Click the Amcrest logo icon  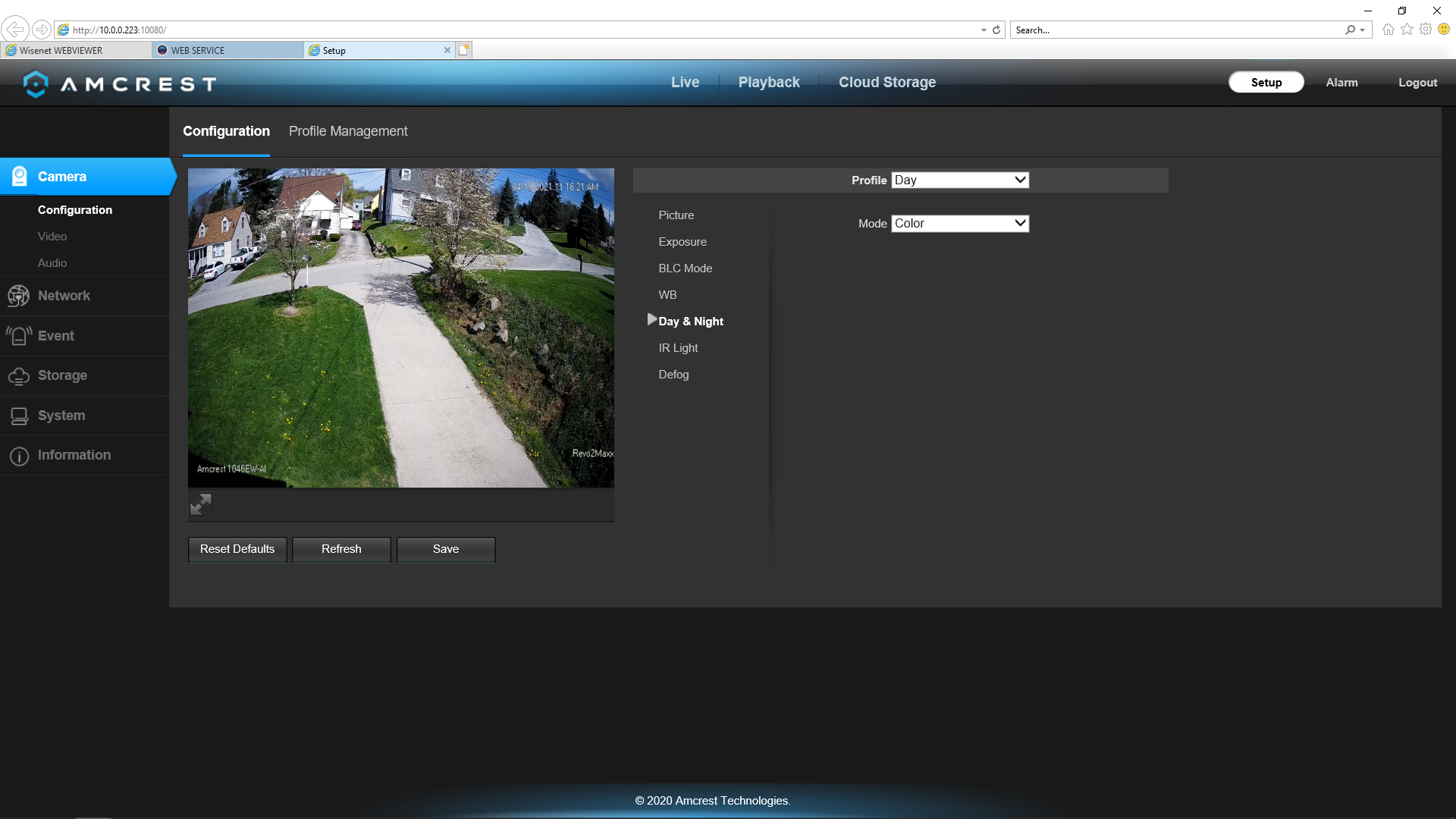coord(36,83)
